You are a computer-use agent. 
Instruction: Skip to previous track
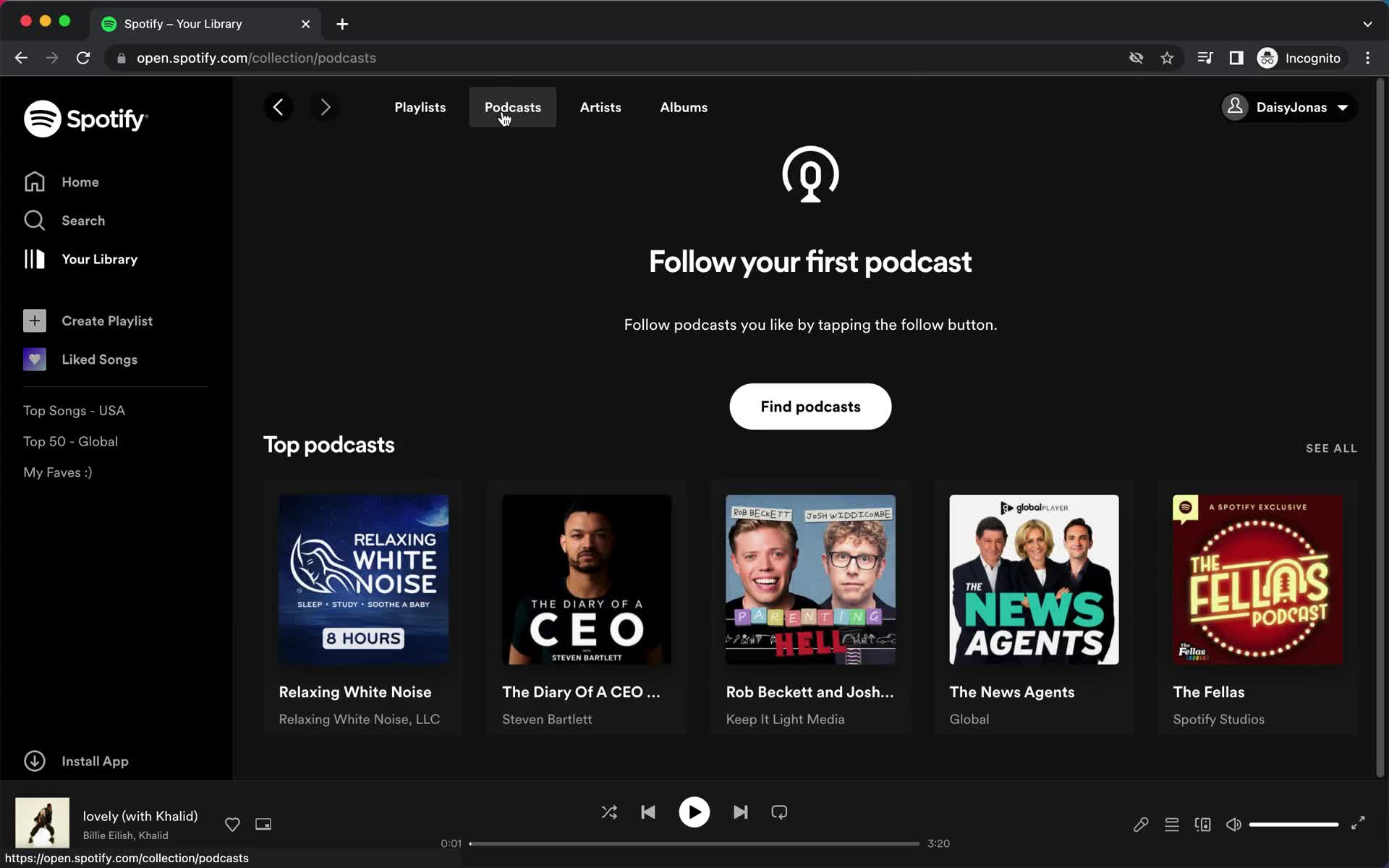(x=648, y=812)
